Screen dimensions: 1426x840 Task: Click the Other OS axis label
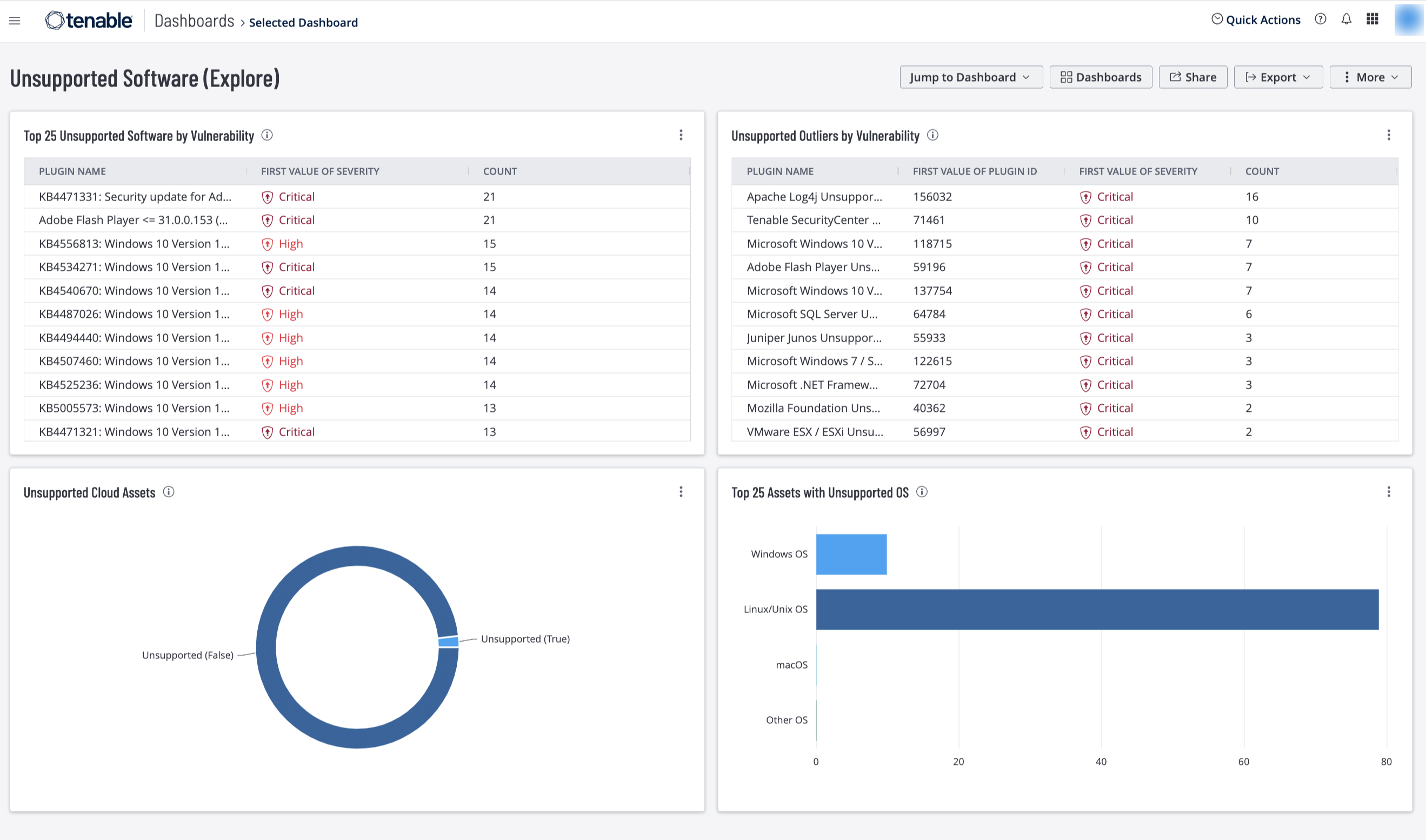coord(787,720)
